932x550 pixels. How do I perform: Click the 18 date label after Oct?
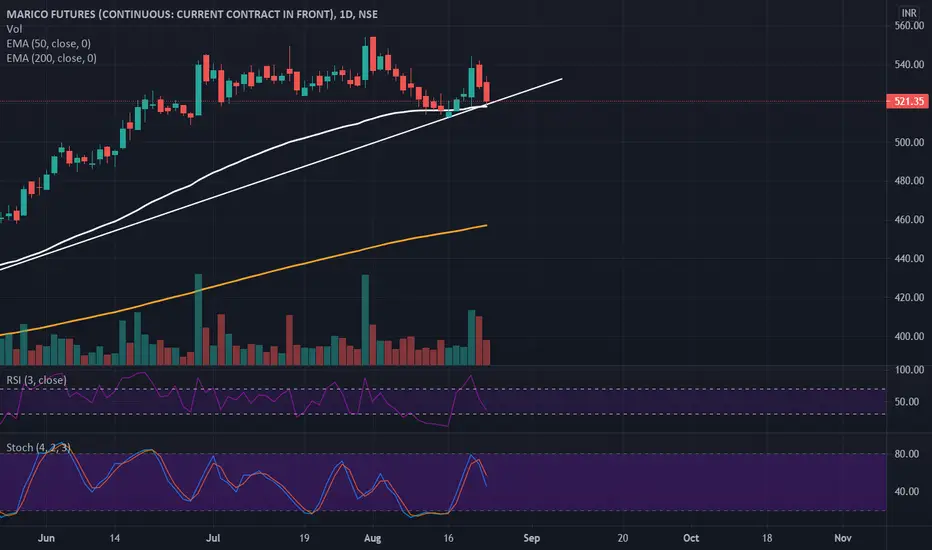tap(767, 538)
